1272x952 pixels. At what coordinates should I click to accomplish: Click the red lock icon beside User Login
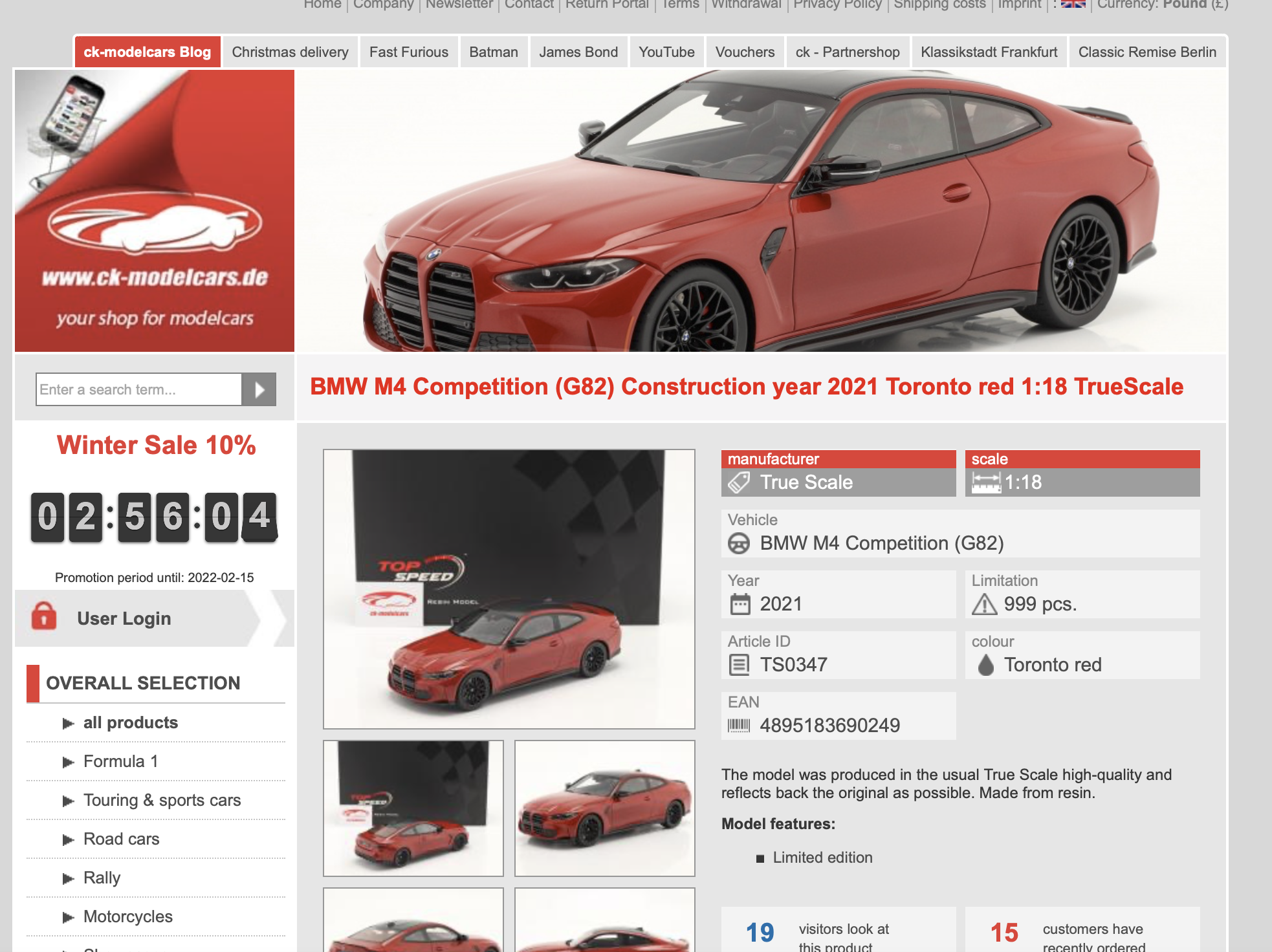[x=44, y=616]
